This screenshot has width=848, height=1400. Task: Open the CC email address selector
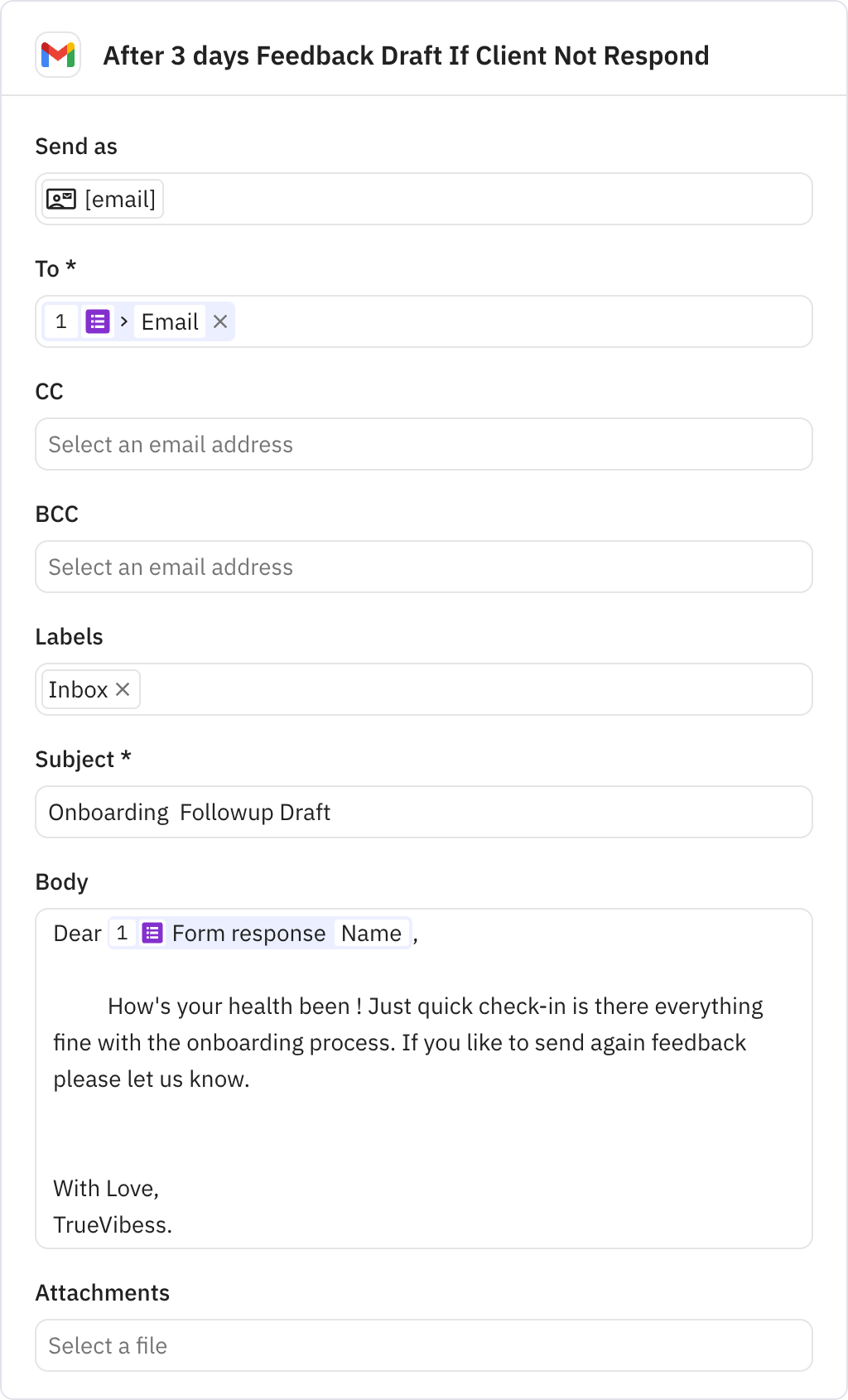[424, 444]
